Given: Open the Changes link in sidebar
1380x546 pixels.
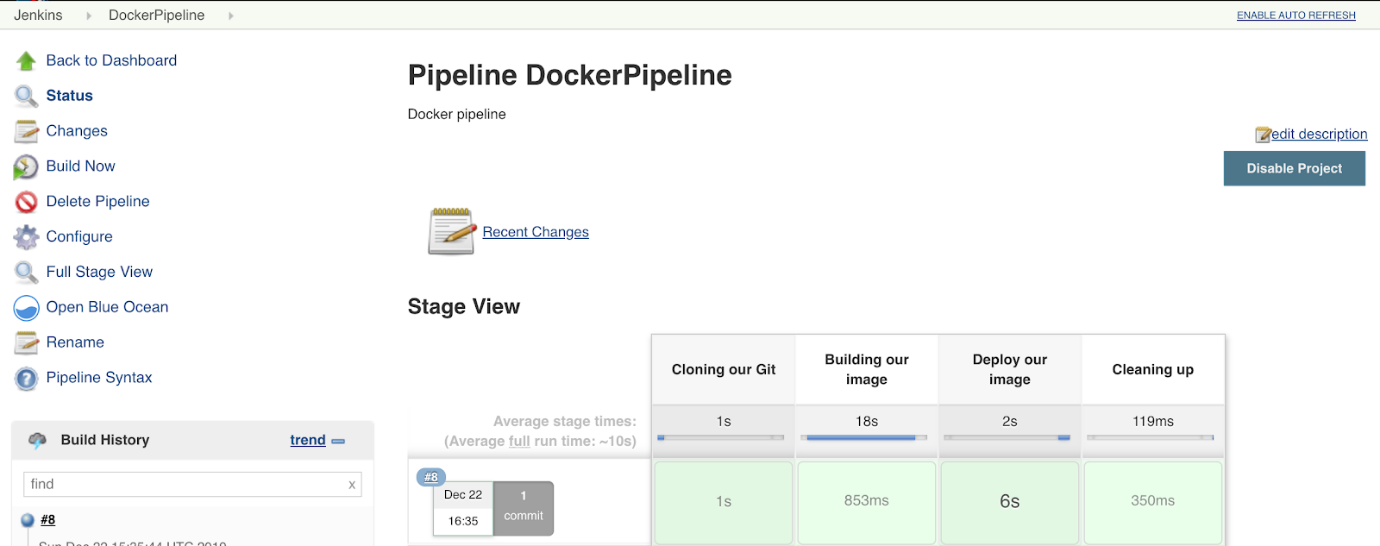Looking at the screenshot, I should coord(76,130).
